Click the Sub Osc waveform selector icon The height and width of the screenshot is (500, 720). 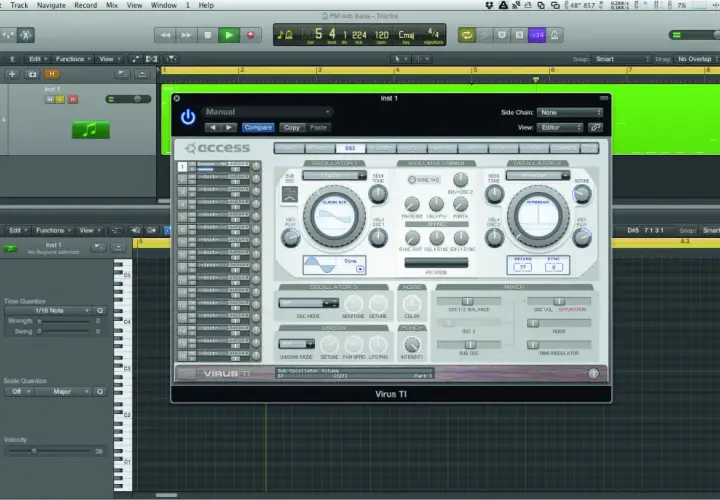pyautogui.click(x=290, y=195)
